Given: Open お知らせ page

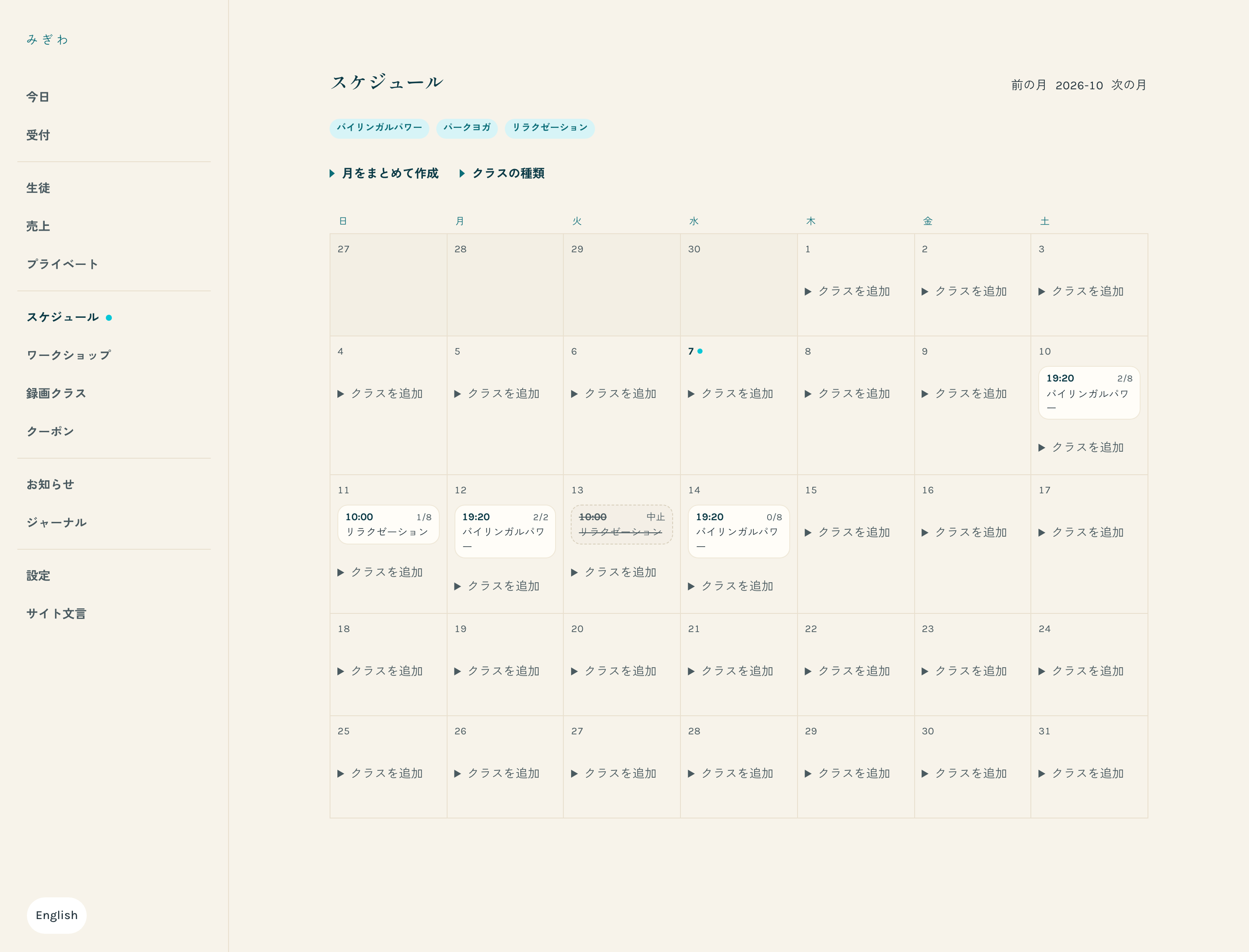Looking at the screenshot, I should point(50,485).
